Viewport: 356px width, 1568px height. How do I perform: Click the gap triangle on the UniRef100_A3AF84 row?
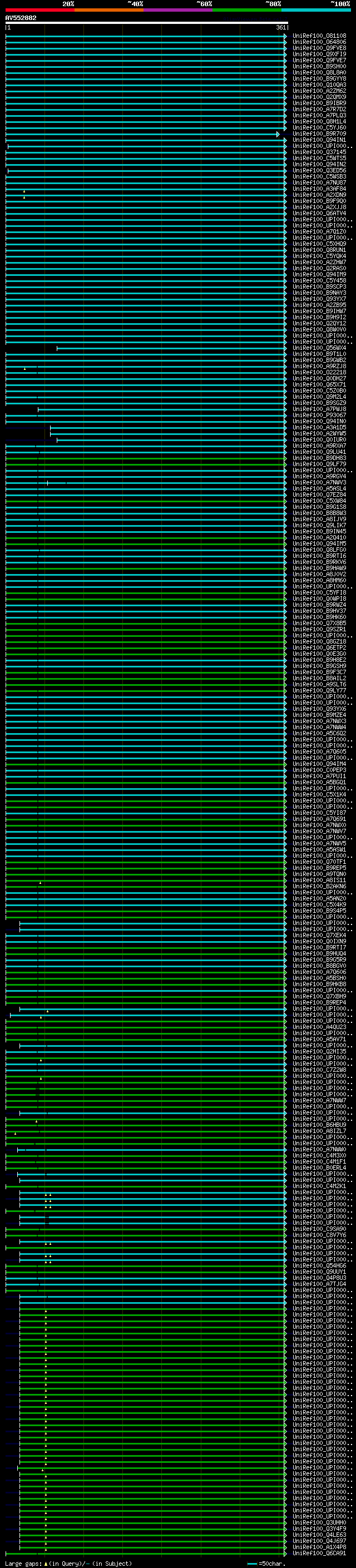pyautogui.click(x=24, y=191)
